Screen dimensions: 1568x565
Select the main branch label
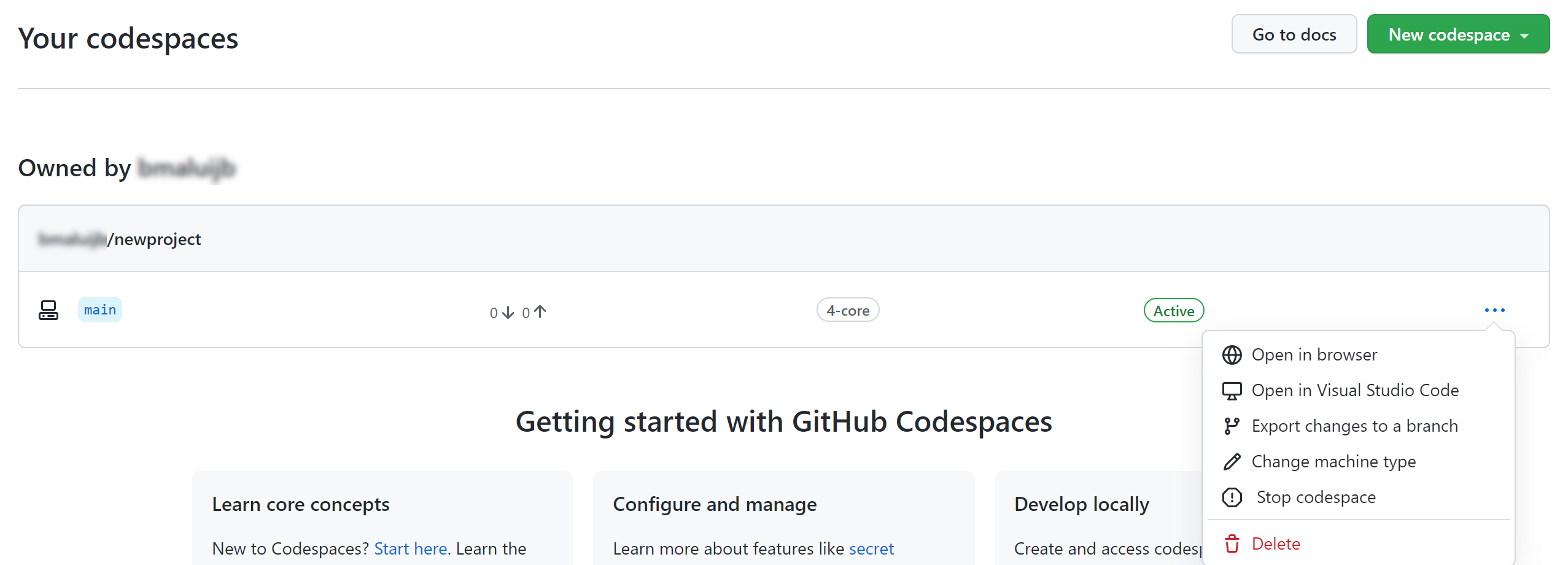[x=100, y=310]
